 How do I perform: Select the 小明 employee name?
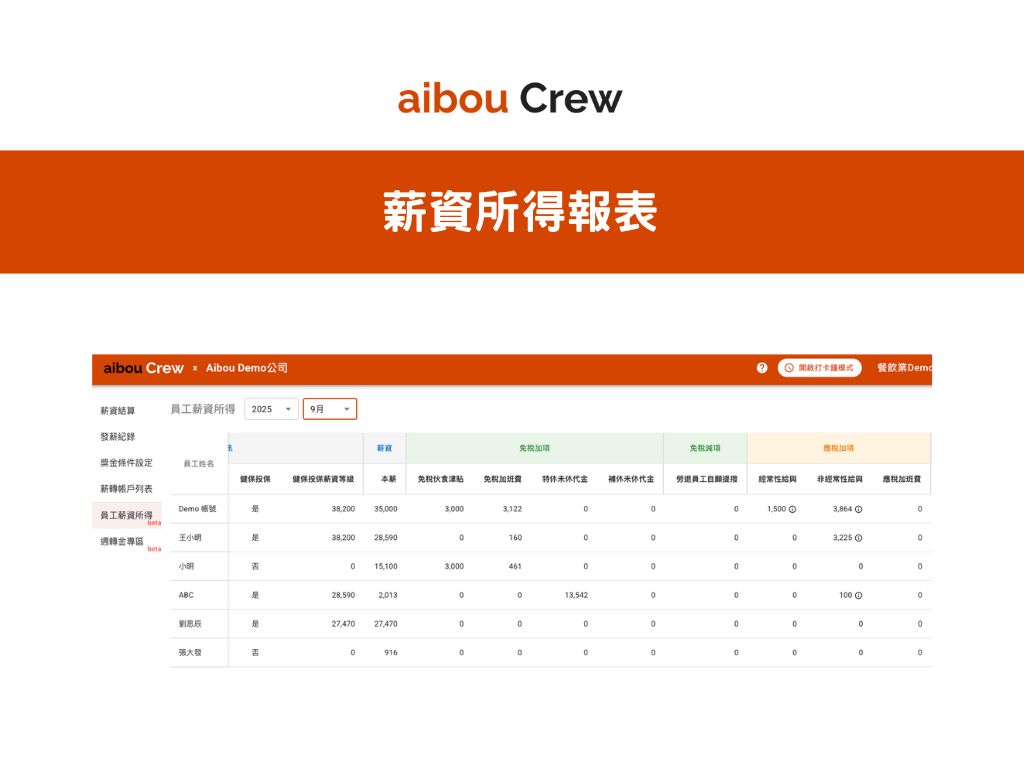[186, 566]
